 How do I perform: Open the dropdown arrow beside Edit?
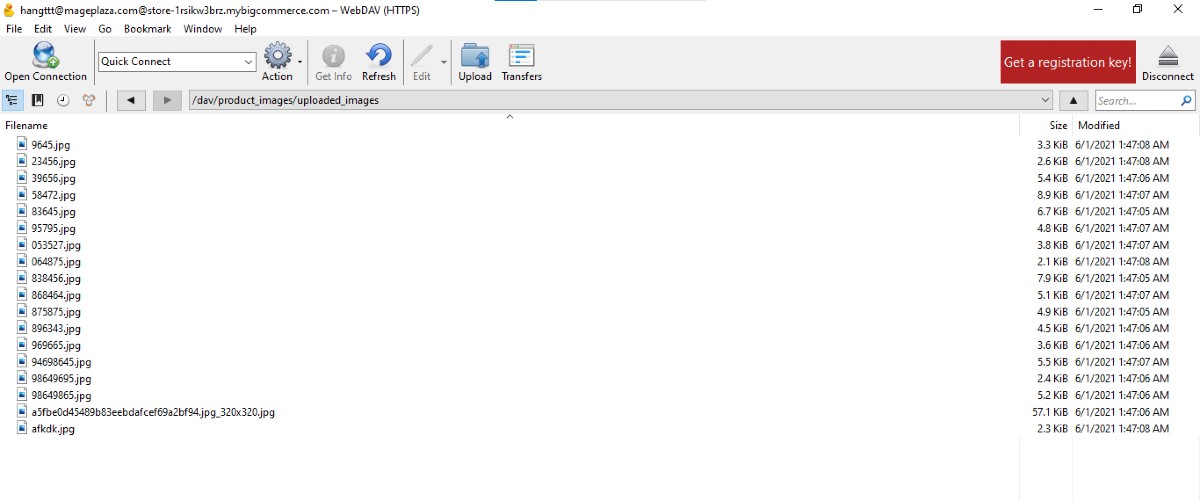[x=443, y=63]
